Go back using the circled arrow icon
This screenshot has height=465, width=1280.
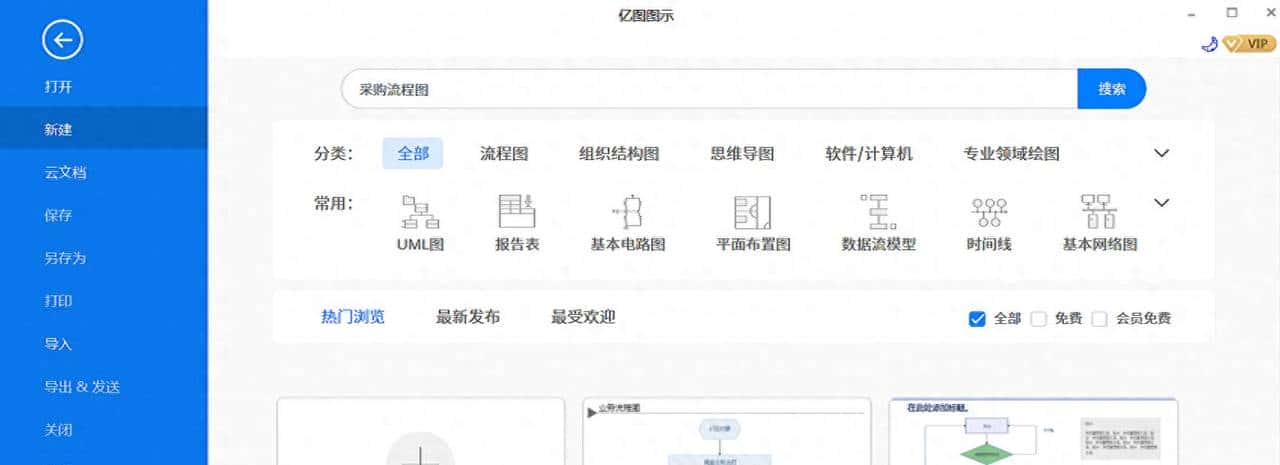click(x=62, y=40)
